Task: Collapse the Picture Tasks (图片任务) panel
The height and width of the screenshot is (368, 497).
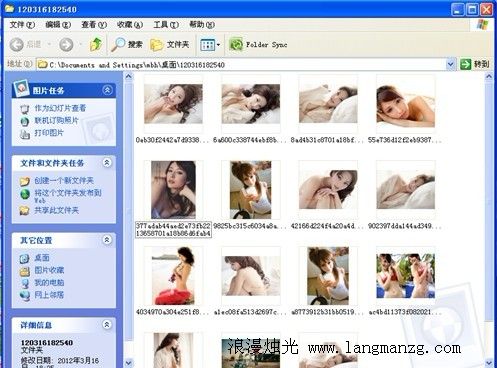Action: point(107,90)
